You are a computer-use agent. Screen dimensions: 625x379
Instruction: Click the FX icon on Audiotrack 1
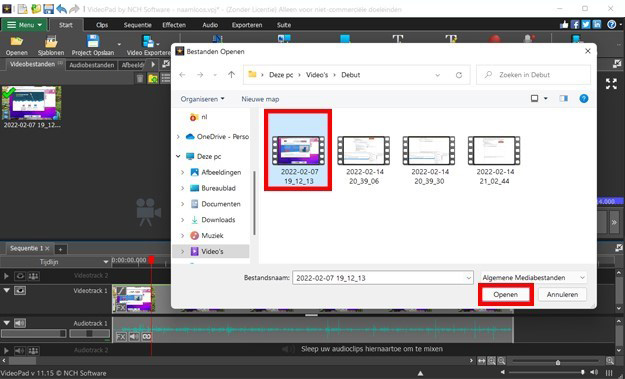[x=121, y=337]
